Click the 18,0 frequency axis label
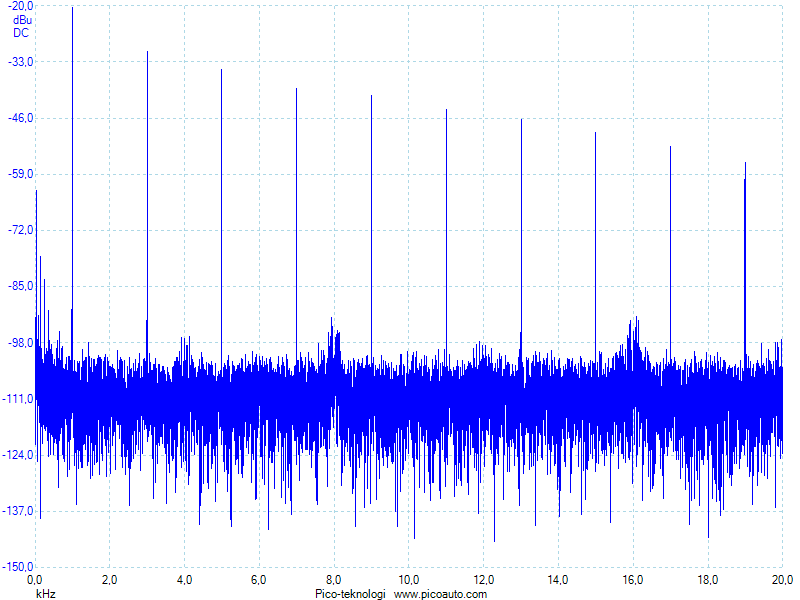The height and width of the screenshot is (600, 800). coord(708,580)
